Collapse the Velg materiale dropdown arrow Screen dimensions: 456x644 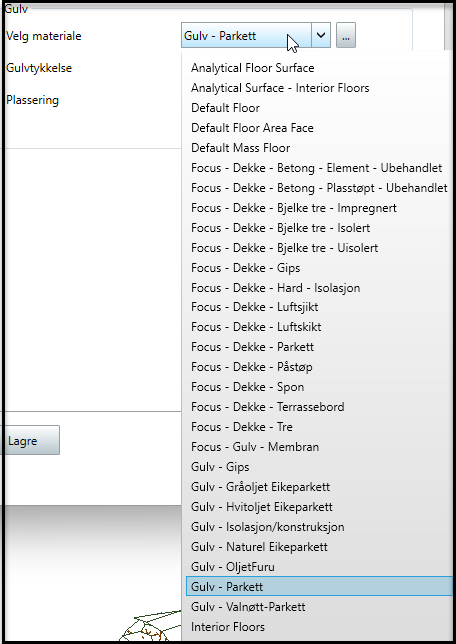point(321,35)
